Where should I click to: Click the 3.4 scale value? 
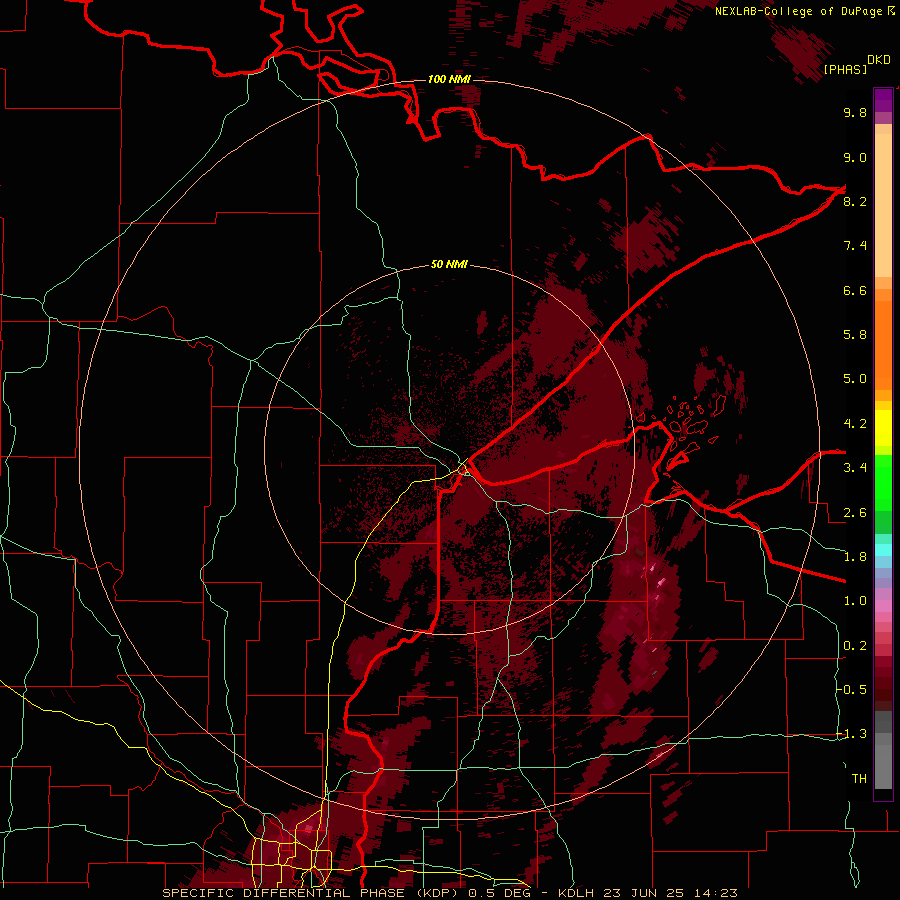(855, 468)
